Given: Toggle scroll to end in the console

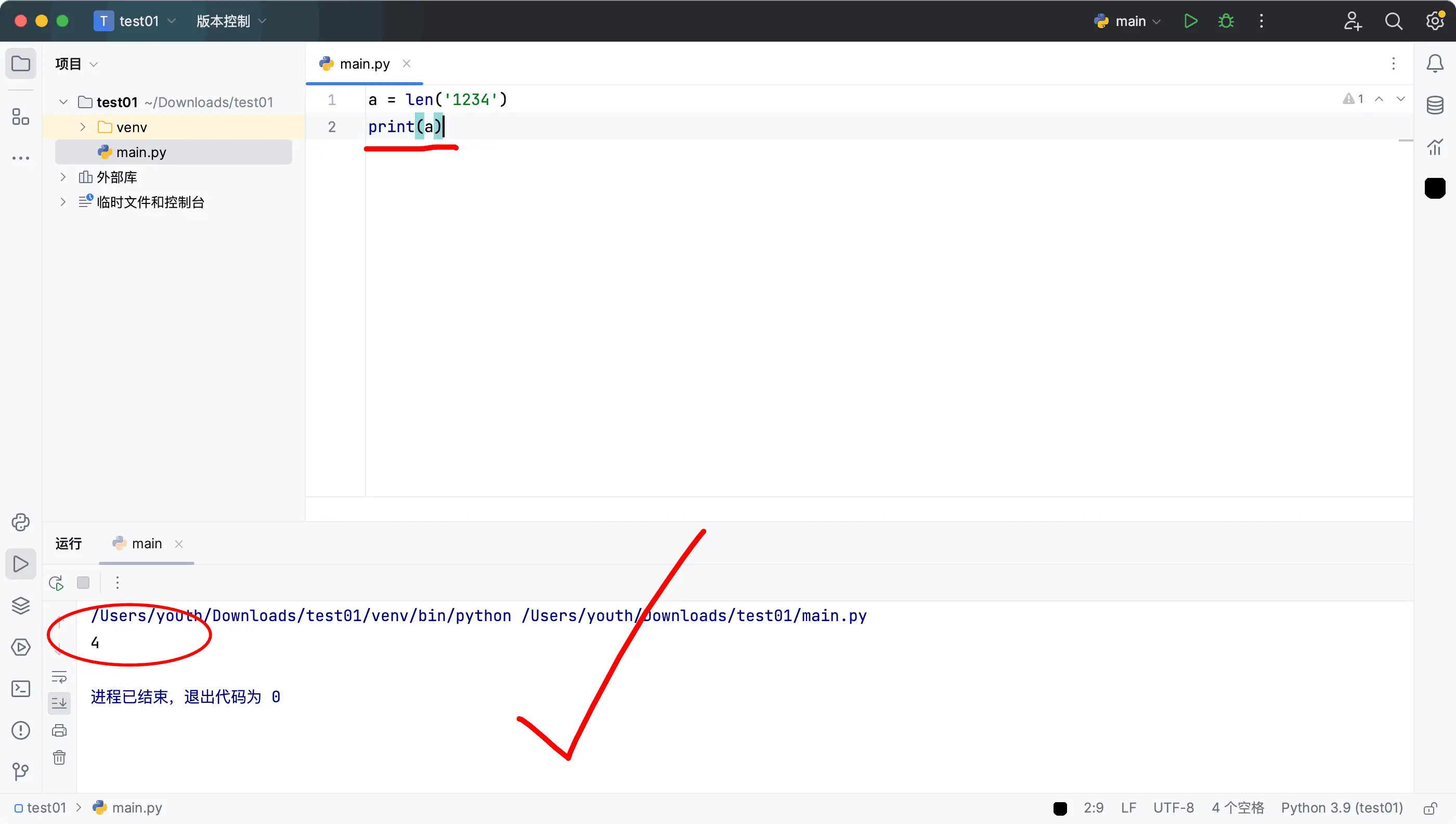Looking at the screenshot, I should coord(59,703).
